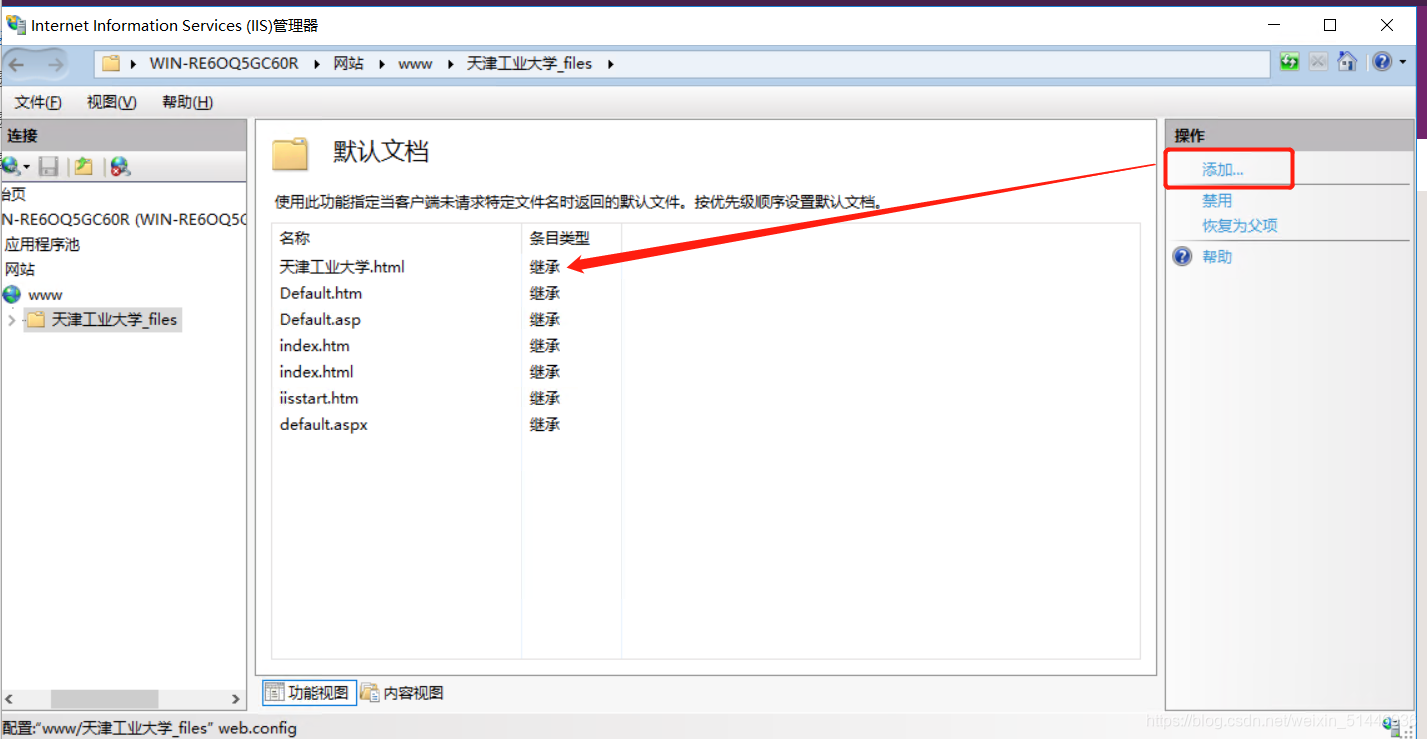Click the Stop icon in address toolbar
Image resolution: width=1427 pixels, height=739 pixels.
coord(1319,62)
